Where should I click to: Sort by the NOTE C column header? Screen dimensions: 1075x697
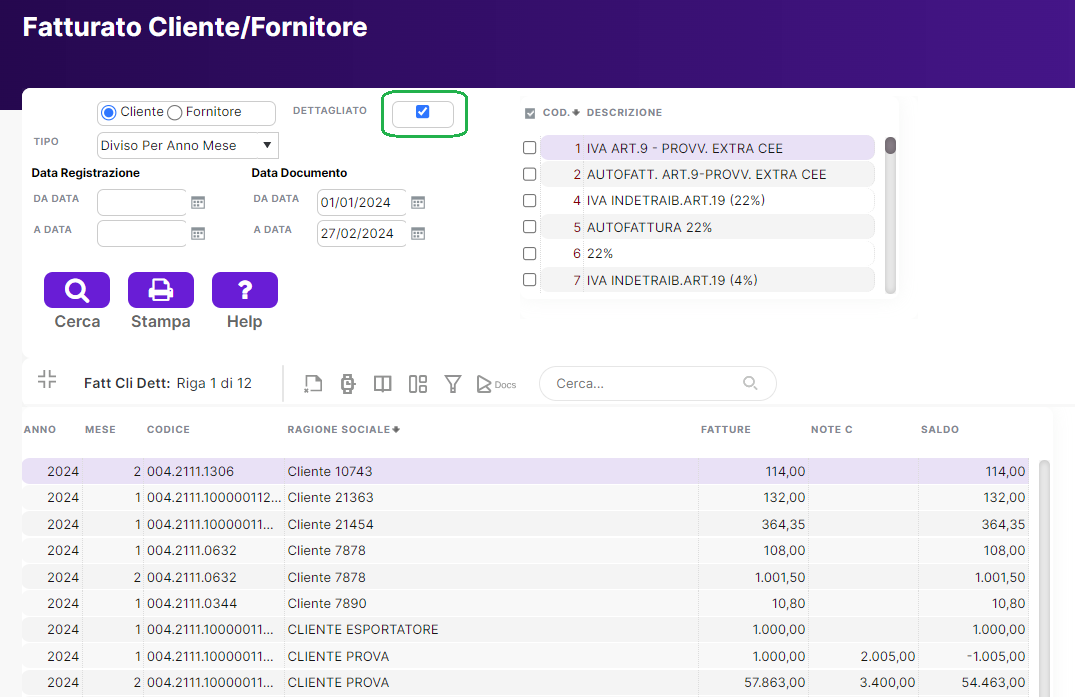tap(832, 430)
